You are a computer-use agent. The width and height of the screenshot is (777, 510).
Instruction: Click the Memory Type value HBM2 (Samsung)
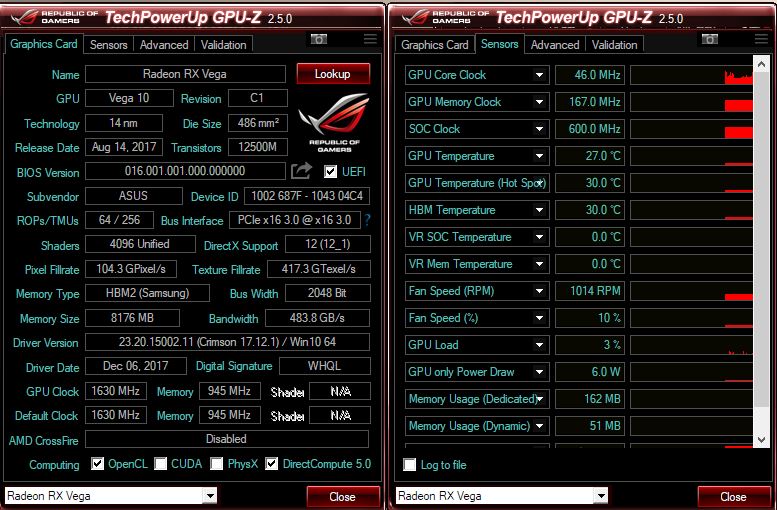(147, 293)
